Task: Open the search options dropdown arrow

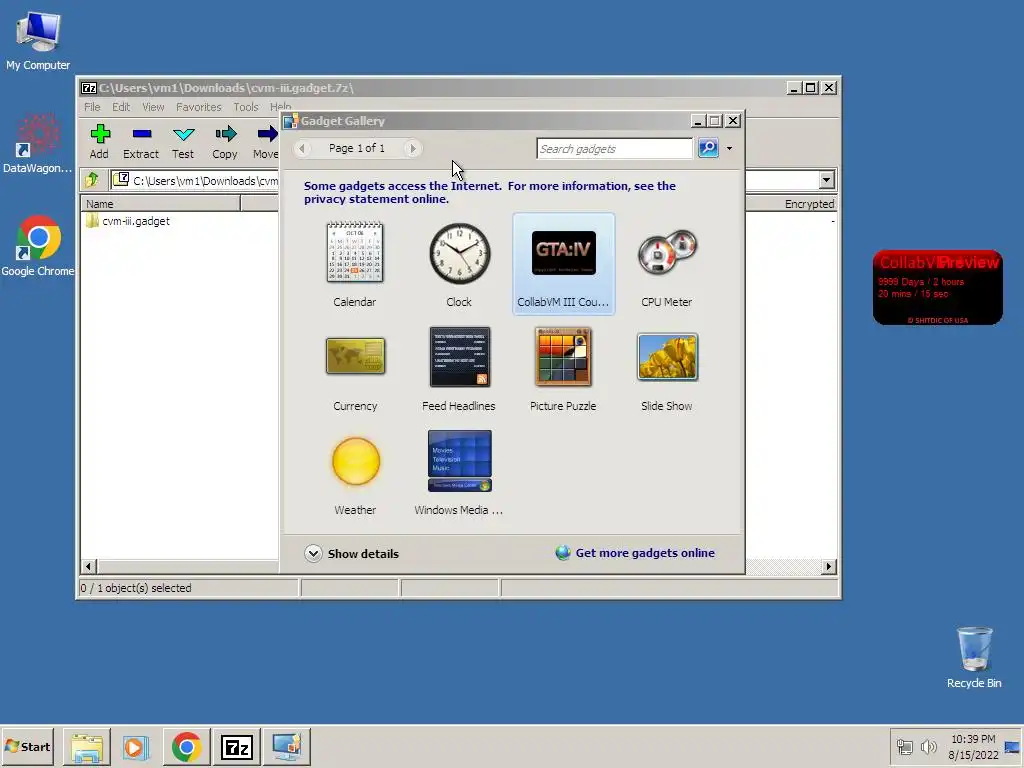Action: point(729,148)
